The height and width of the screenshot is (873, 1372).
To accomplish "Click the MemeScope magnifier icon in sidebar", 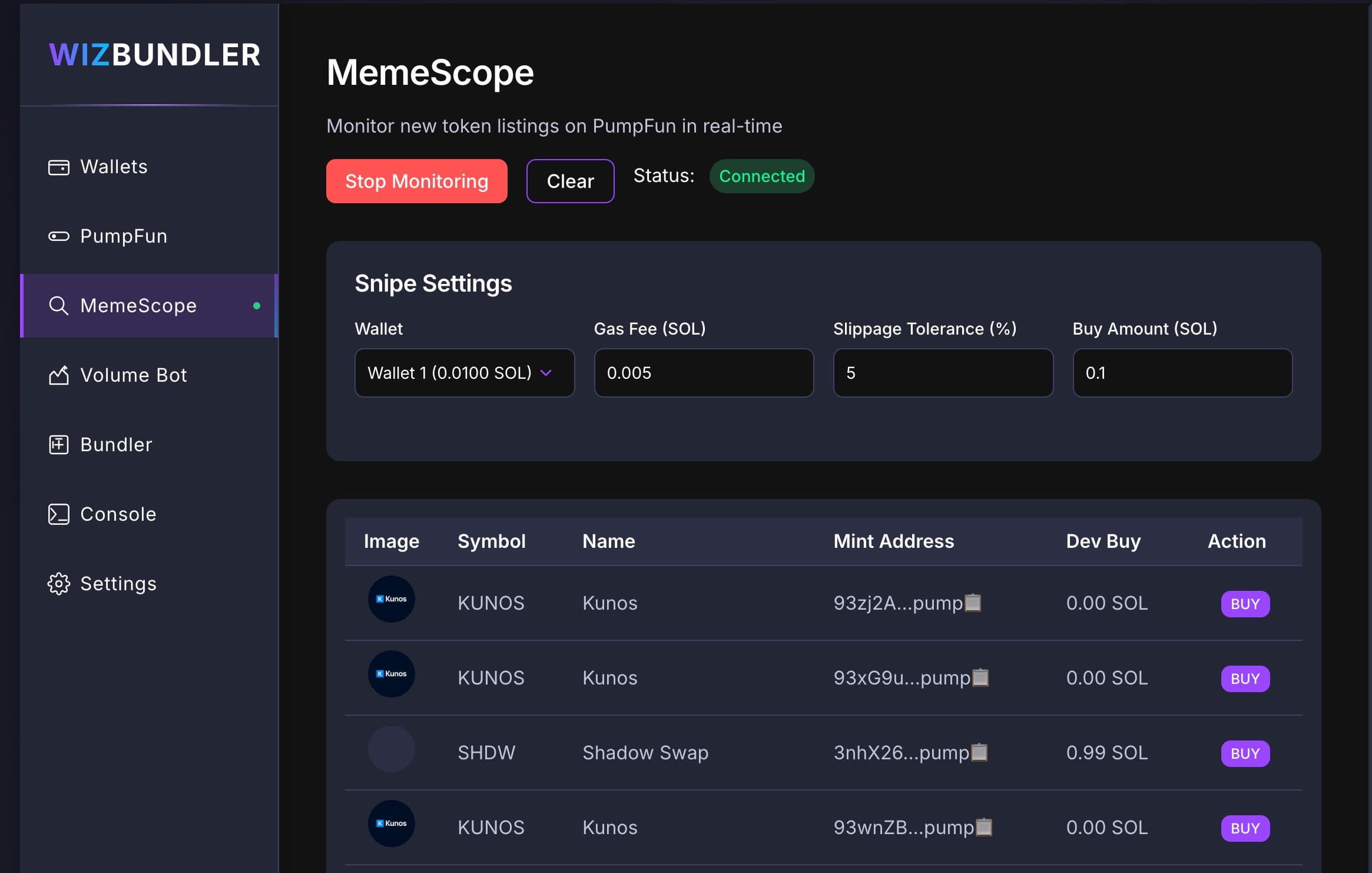I will tap(58, 306).
